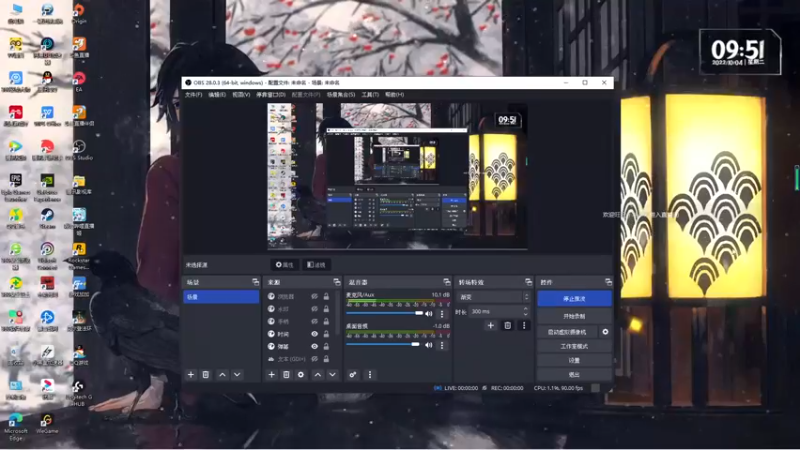Open the 场景集合(S) menu
The height and width of the screenshot is (450, 800).
(x=341, y=95)
